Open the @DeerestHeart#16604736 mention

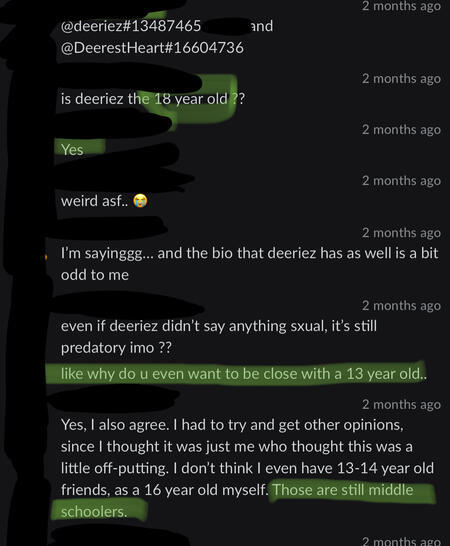pos(152,48)
